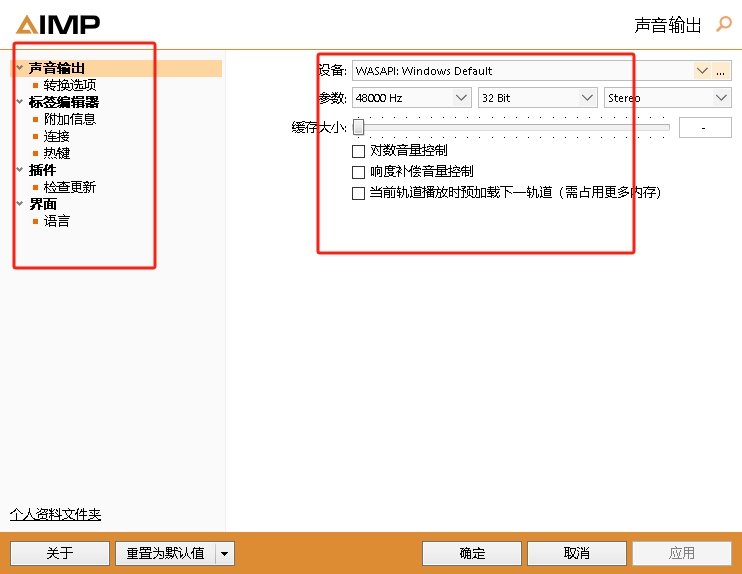Click the cache size value field
The width and height of the screenshot is (742, 574).
[x=705, y=128]
